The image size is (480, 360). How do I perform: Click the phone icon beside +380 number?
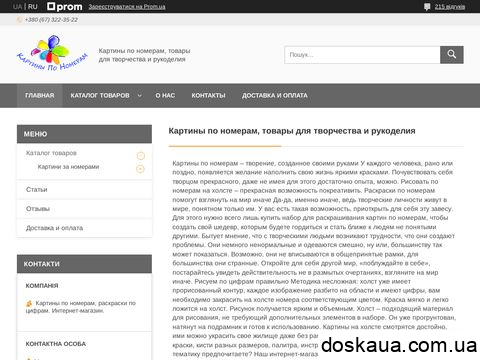pos(19,20)
